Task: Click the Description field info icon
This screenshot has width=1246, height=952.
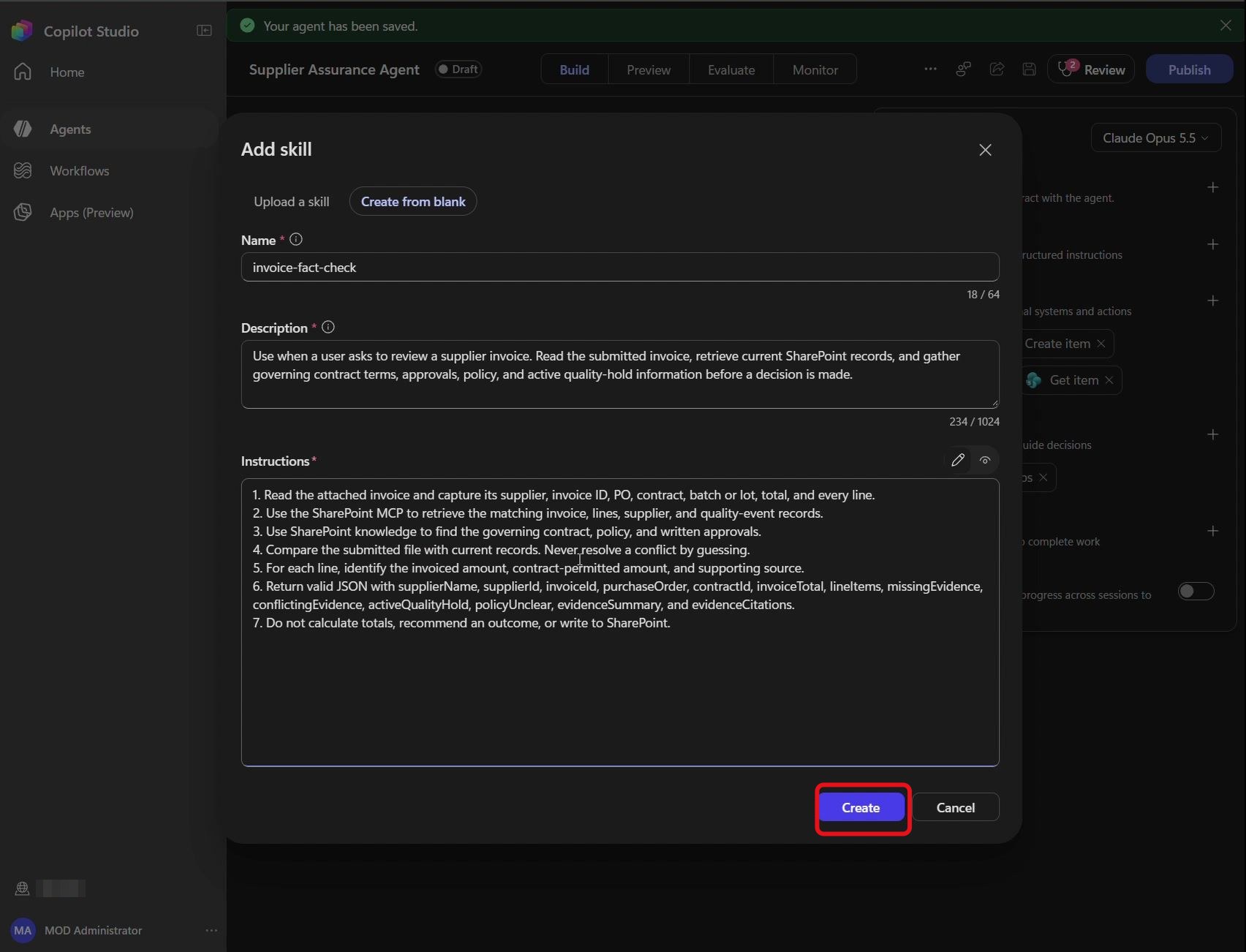Action: click(328, 327)
